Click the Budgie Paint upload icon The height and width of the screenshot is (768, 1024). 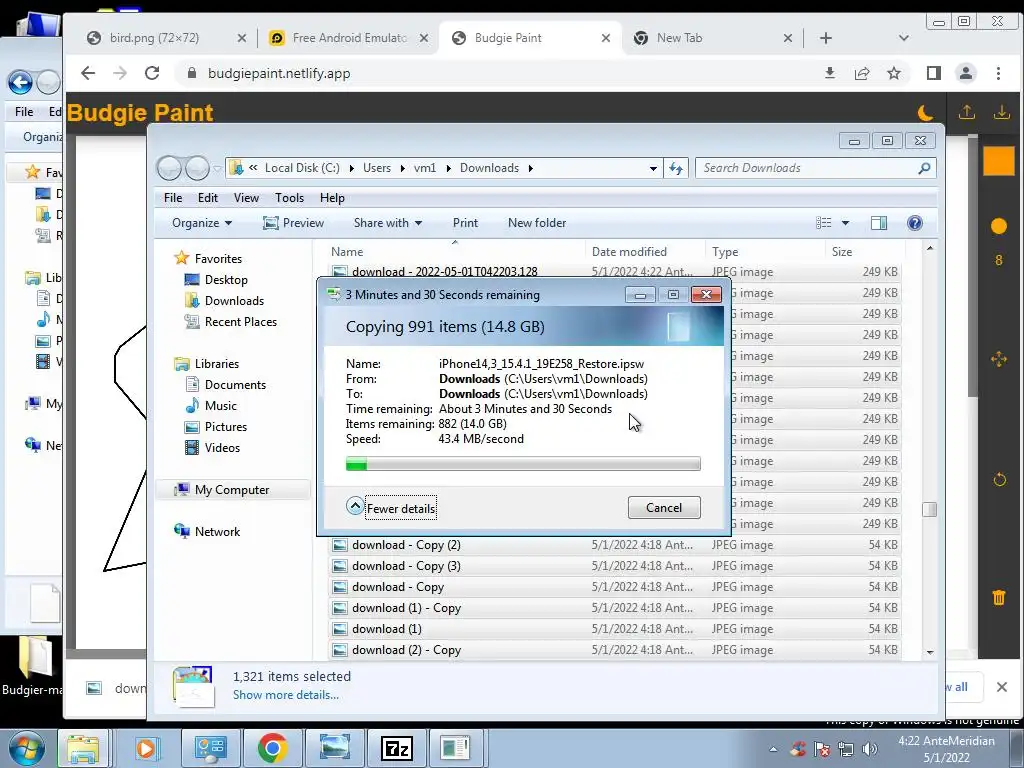(967, 112)
